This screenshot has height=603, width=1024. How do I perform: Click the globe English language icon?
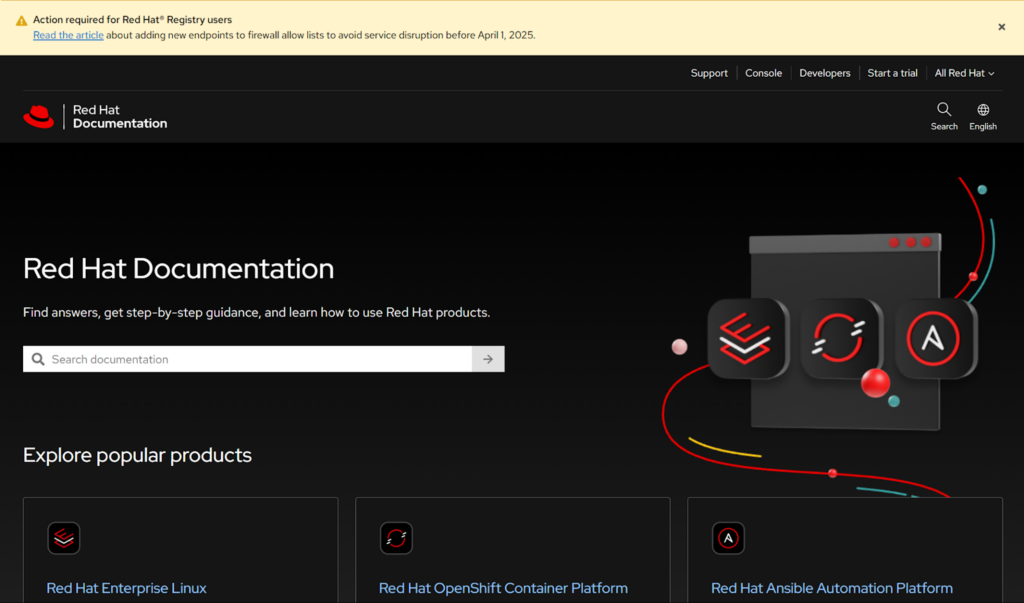(983, 110)
